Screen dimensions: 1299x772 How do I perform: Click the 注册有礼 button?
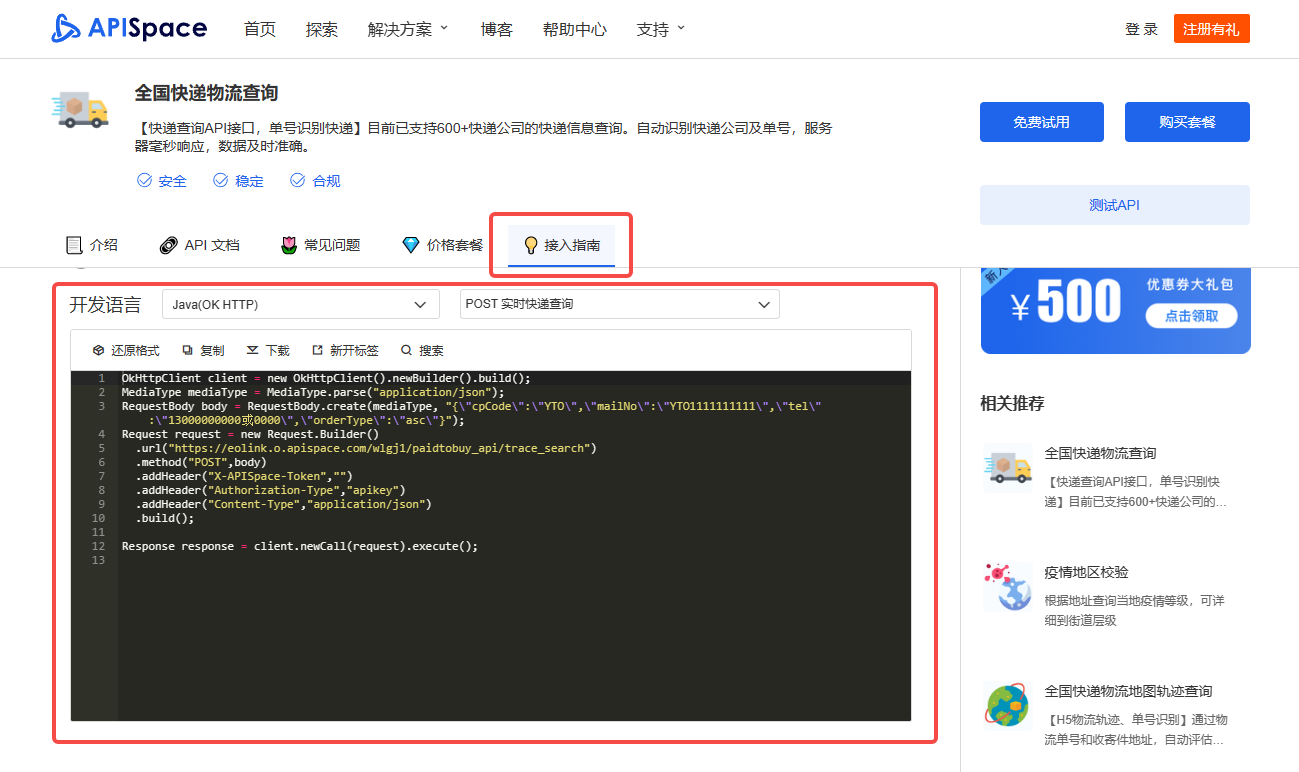click(x=1212, y=29)
